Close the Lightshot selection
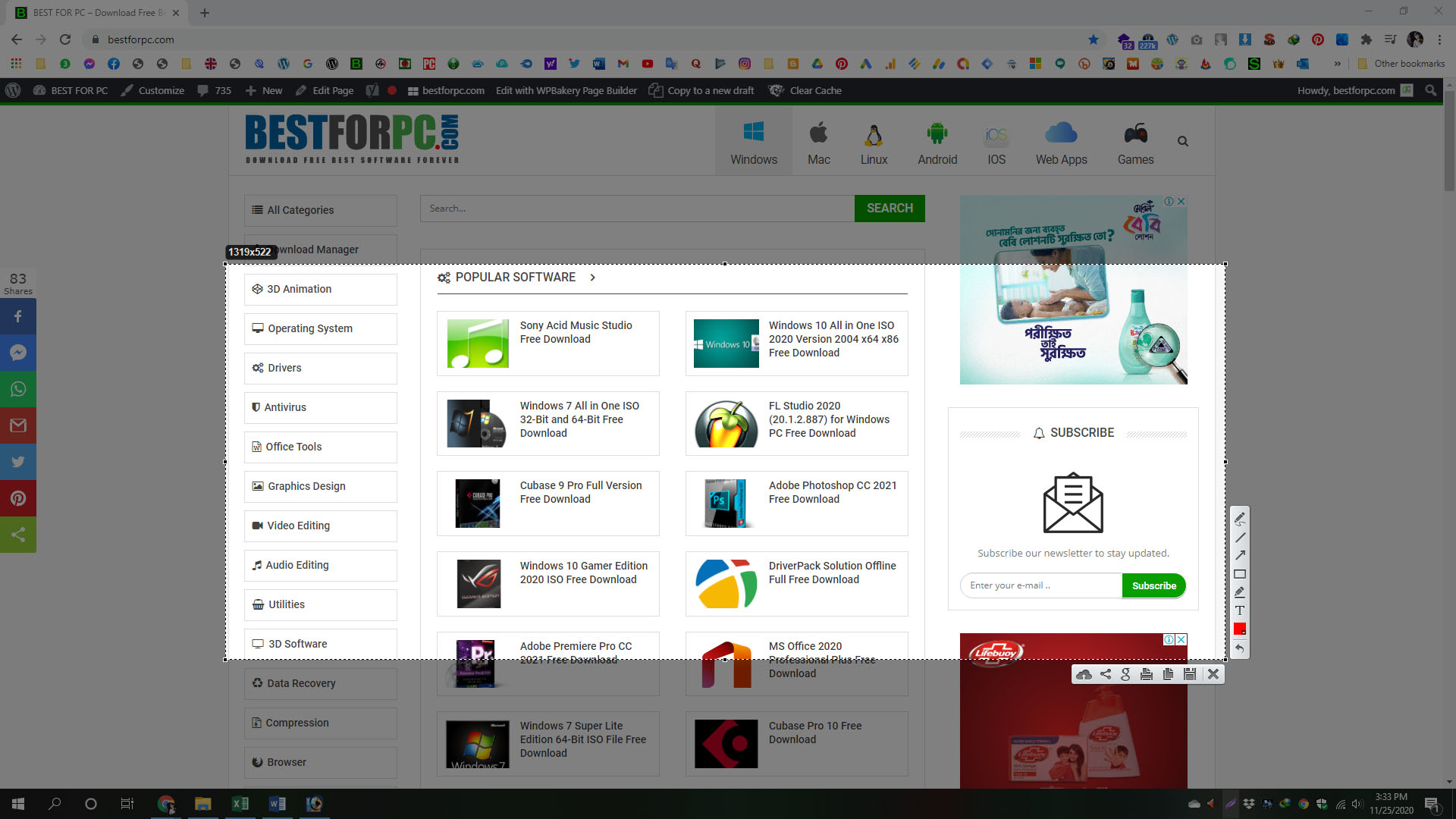 point(1213,674)
